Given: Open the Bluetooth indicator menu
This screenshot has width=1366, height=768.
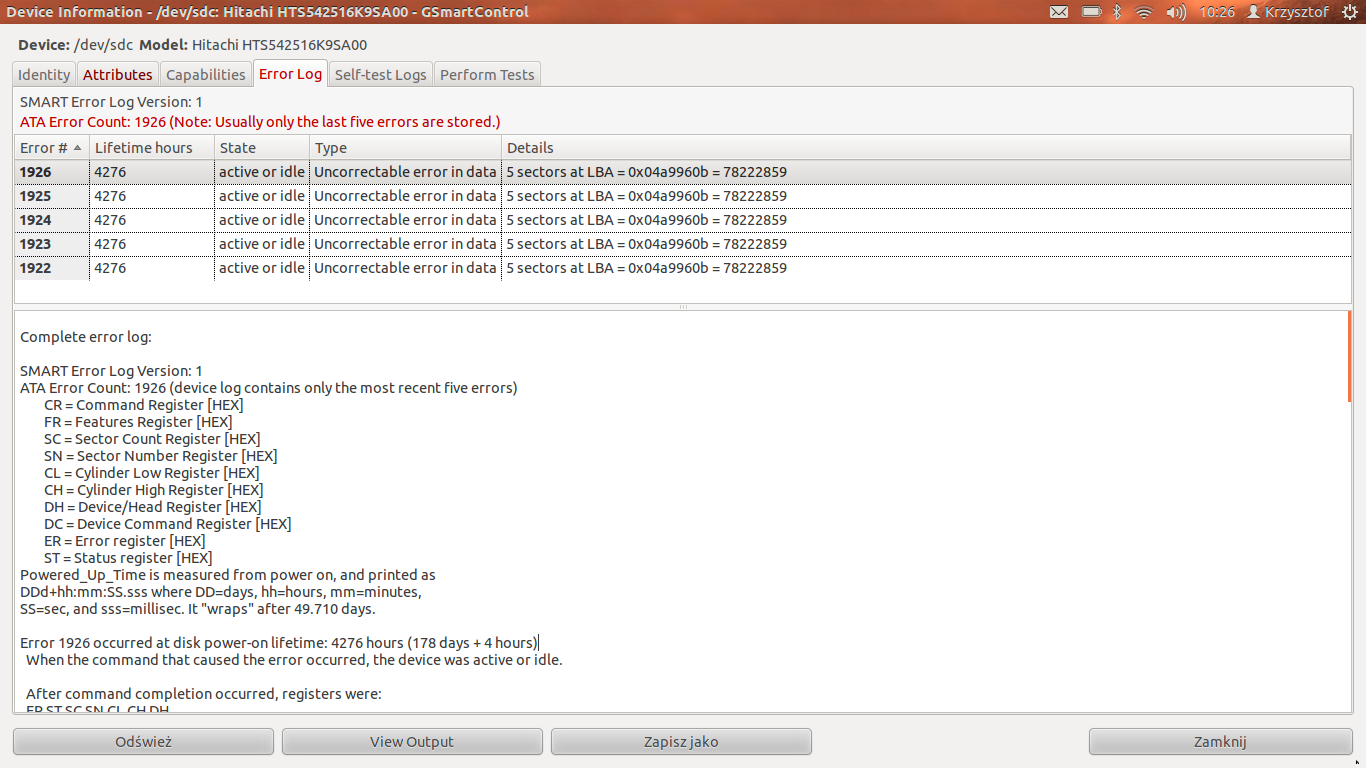Looking at the screenshot, I should (x=1119, y=12).
